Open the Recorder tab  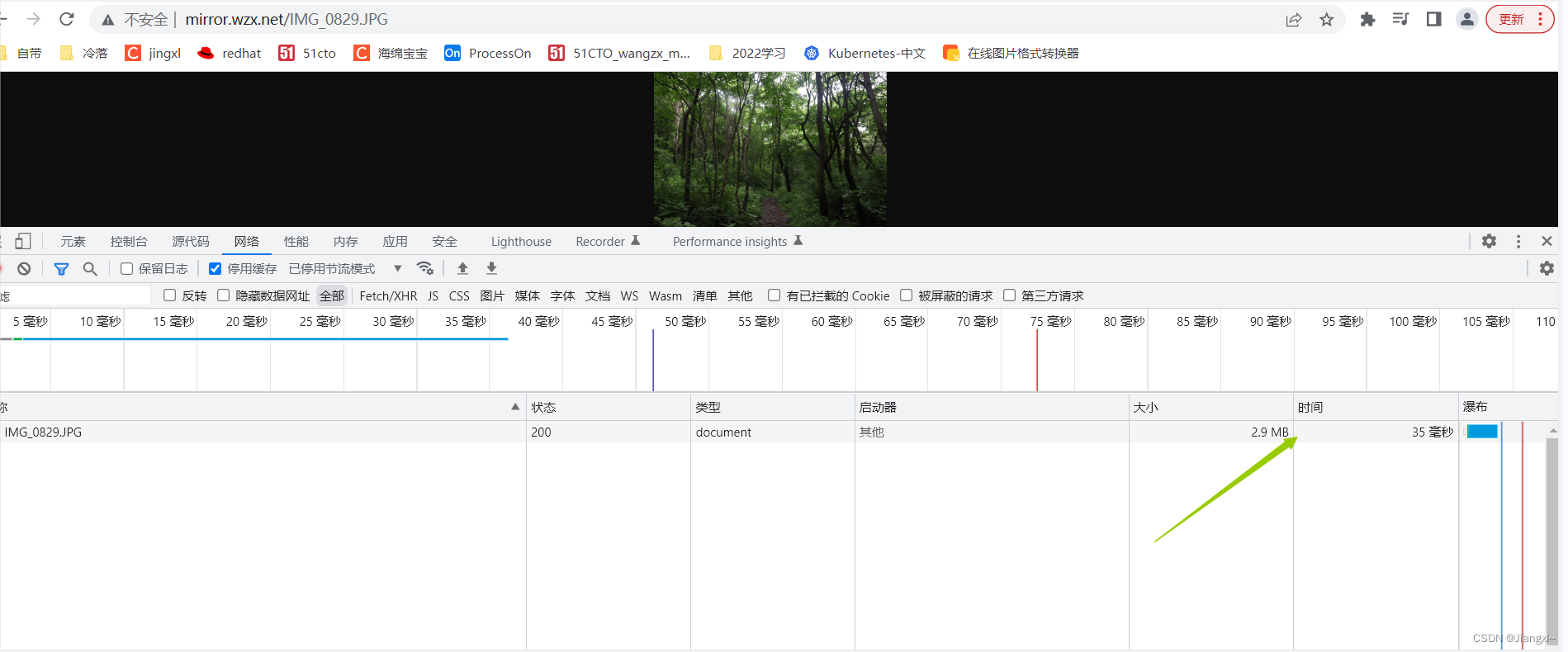click(608, 242)
